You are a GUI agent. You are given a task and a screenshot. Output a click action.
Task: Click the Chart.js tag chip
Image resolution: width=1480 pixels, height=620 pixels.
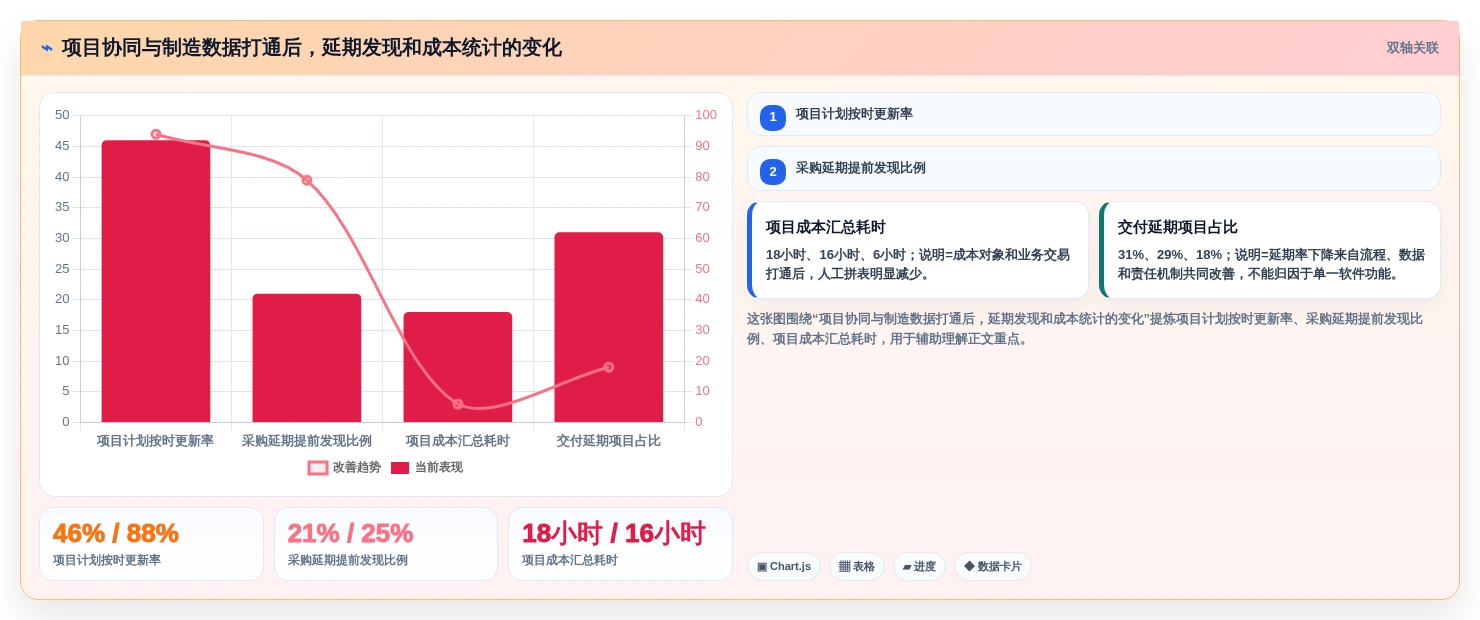[x=784, y=566]
